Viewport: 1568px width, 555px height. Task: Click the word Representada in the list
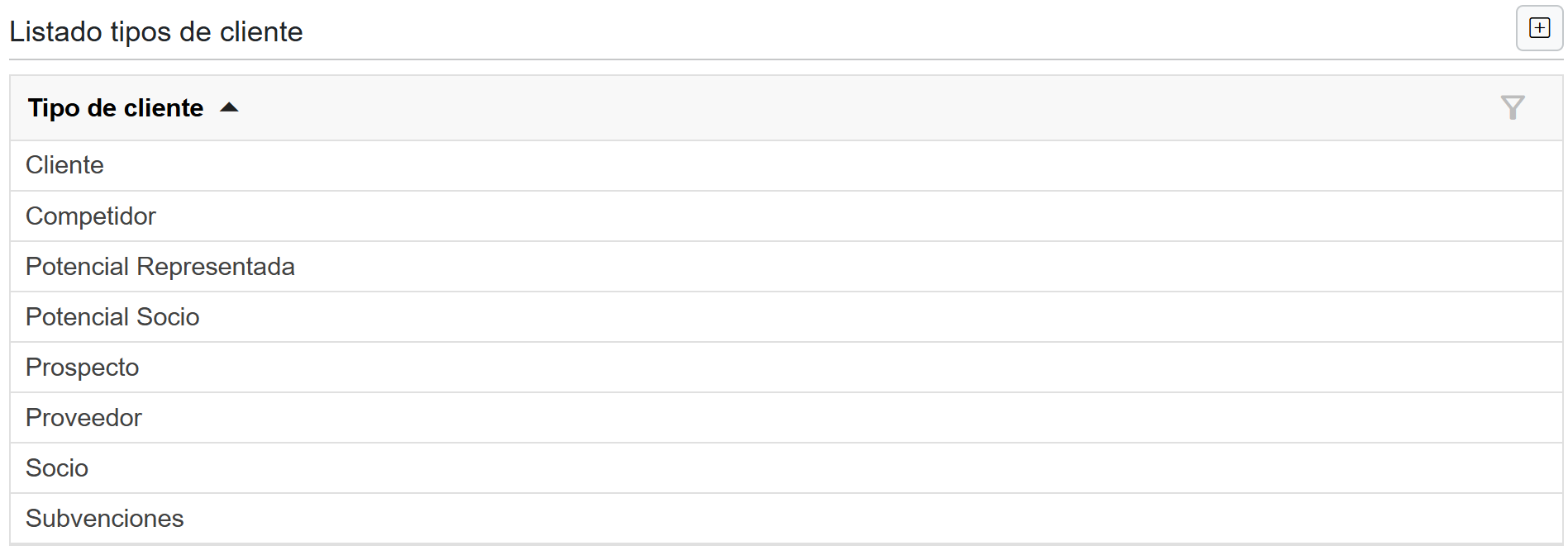pos(216,267)
